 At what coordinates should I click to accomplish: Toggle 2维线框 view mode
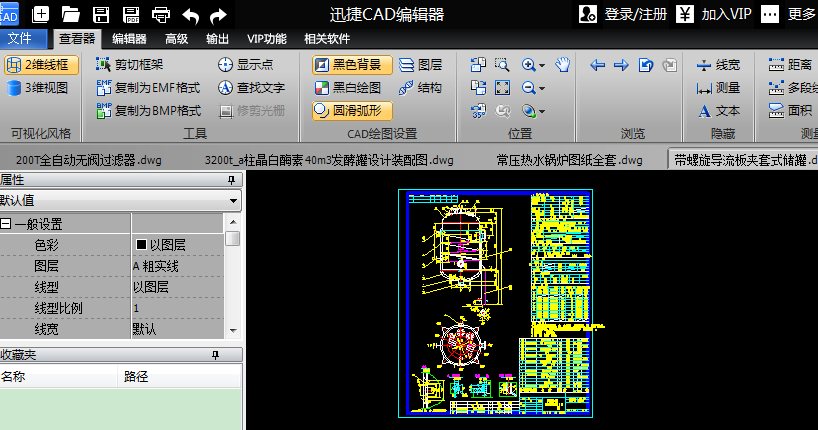(41, 65)
